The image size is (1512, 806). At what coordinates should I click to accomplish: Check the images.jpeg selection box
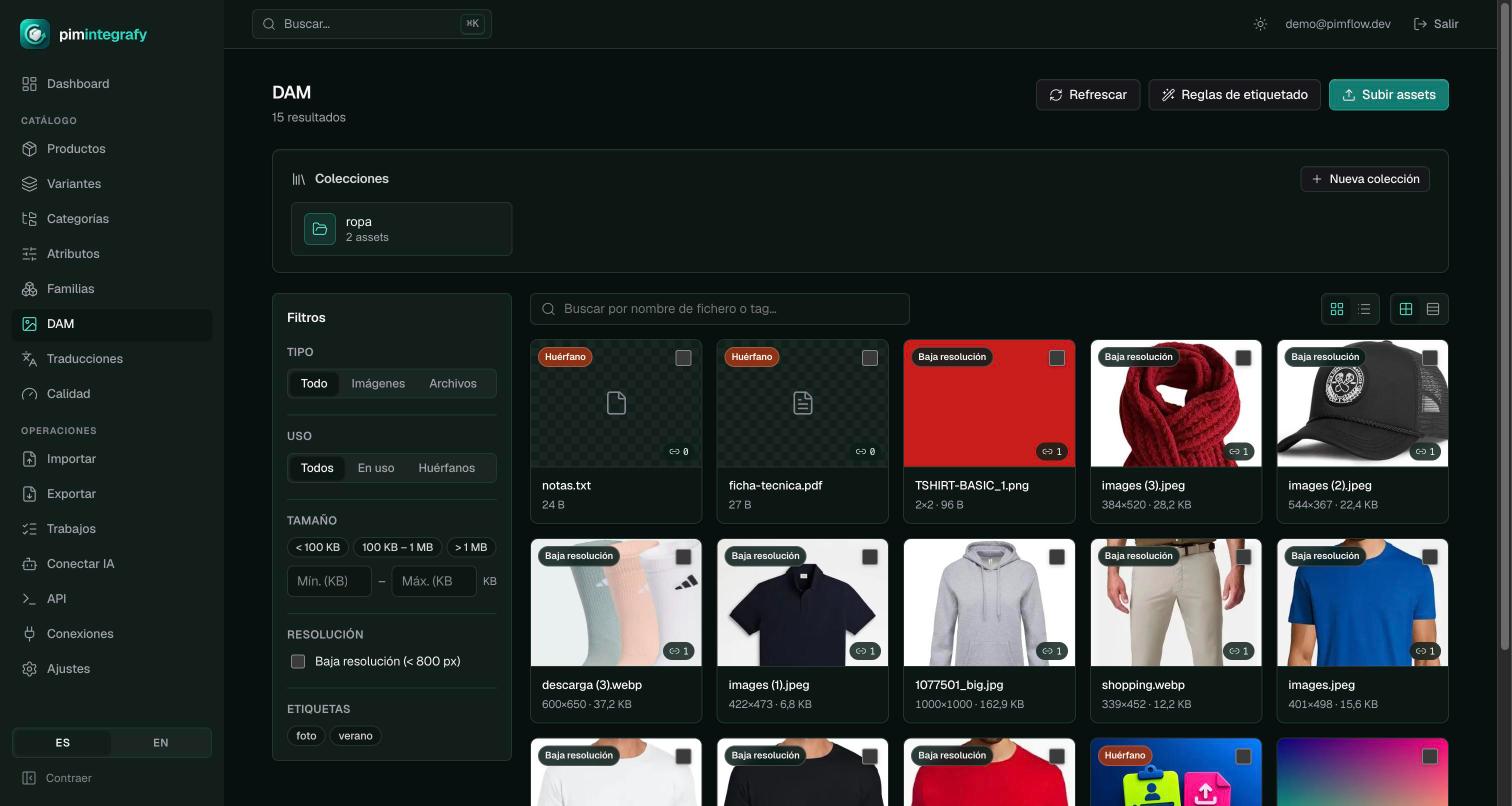[1430, 557]
